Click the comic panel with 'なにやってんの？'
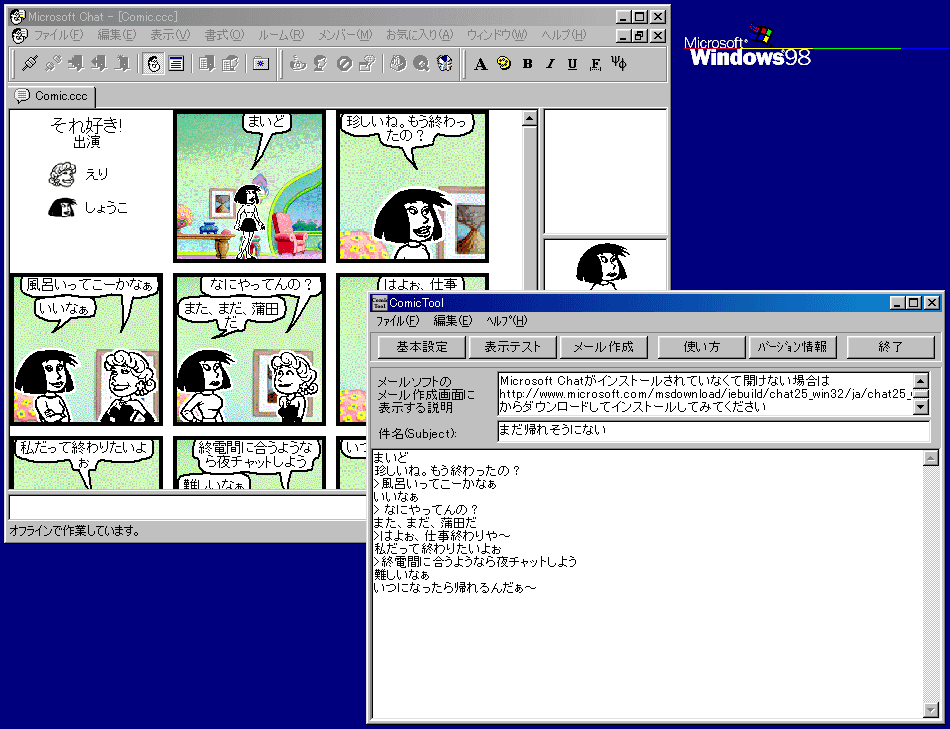This screenshot has width=950, height=729. click(250, 349)
